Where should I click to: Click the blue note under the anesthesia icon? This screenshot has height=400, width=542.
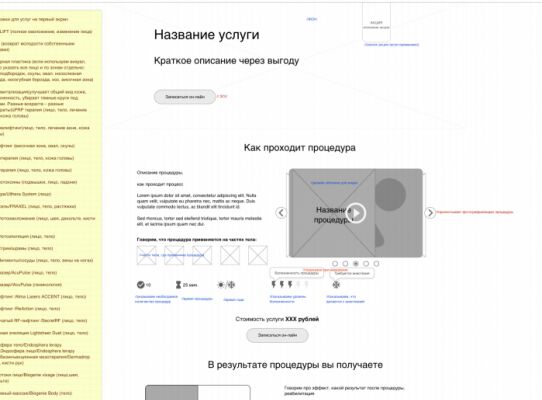[x=345, y=299]
